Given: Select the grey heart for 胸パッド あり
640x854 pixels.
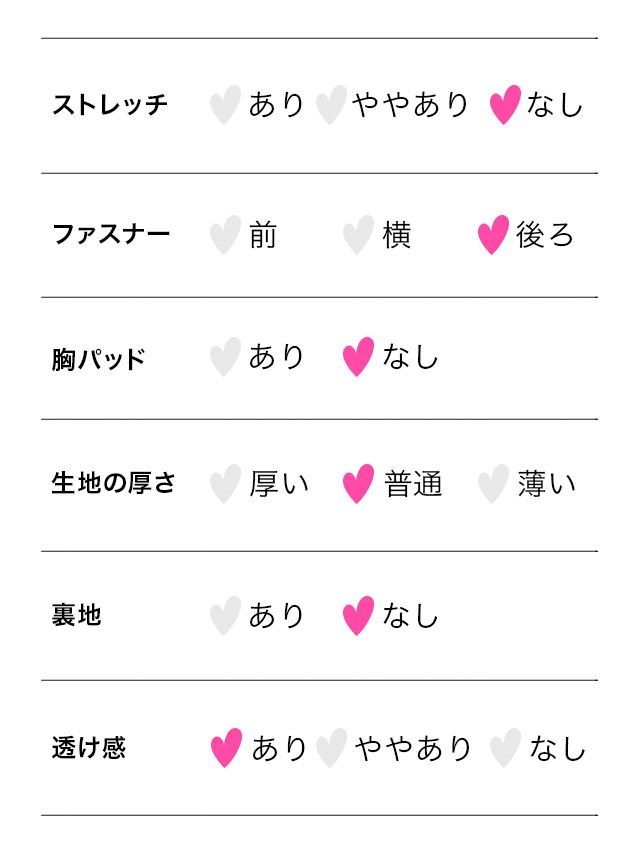Looking at the screenshot, I should [226, 357].
